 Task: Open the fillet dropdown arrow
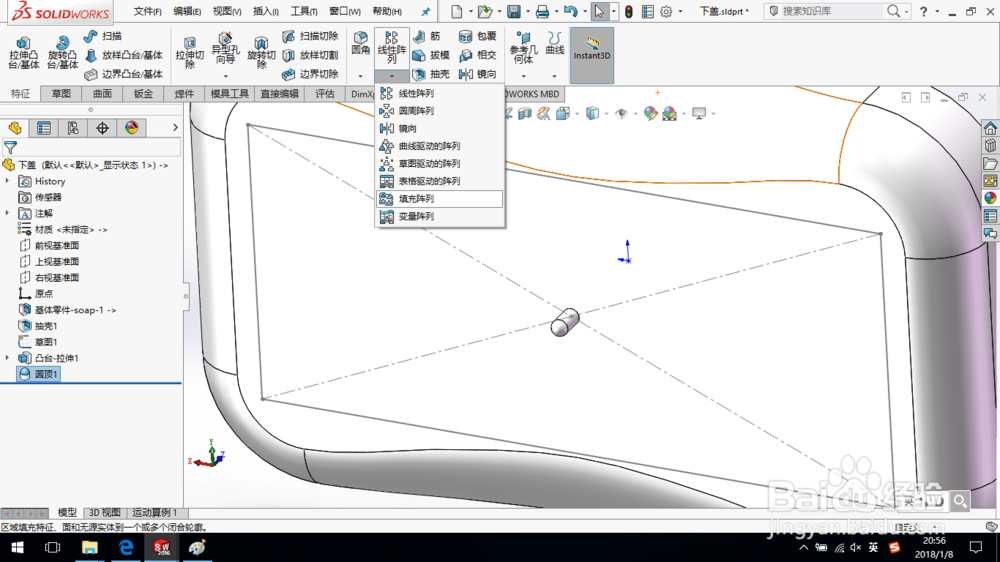(360, 76)
